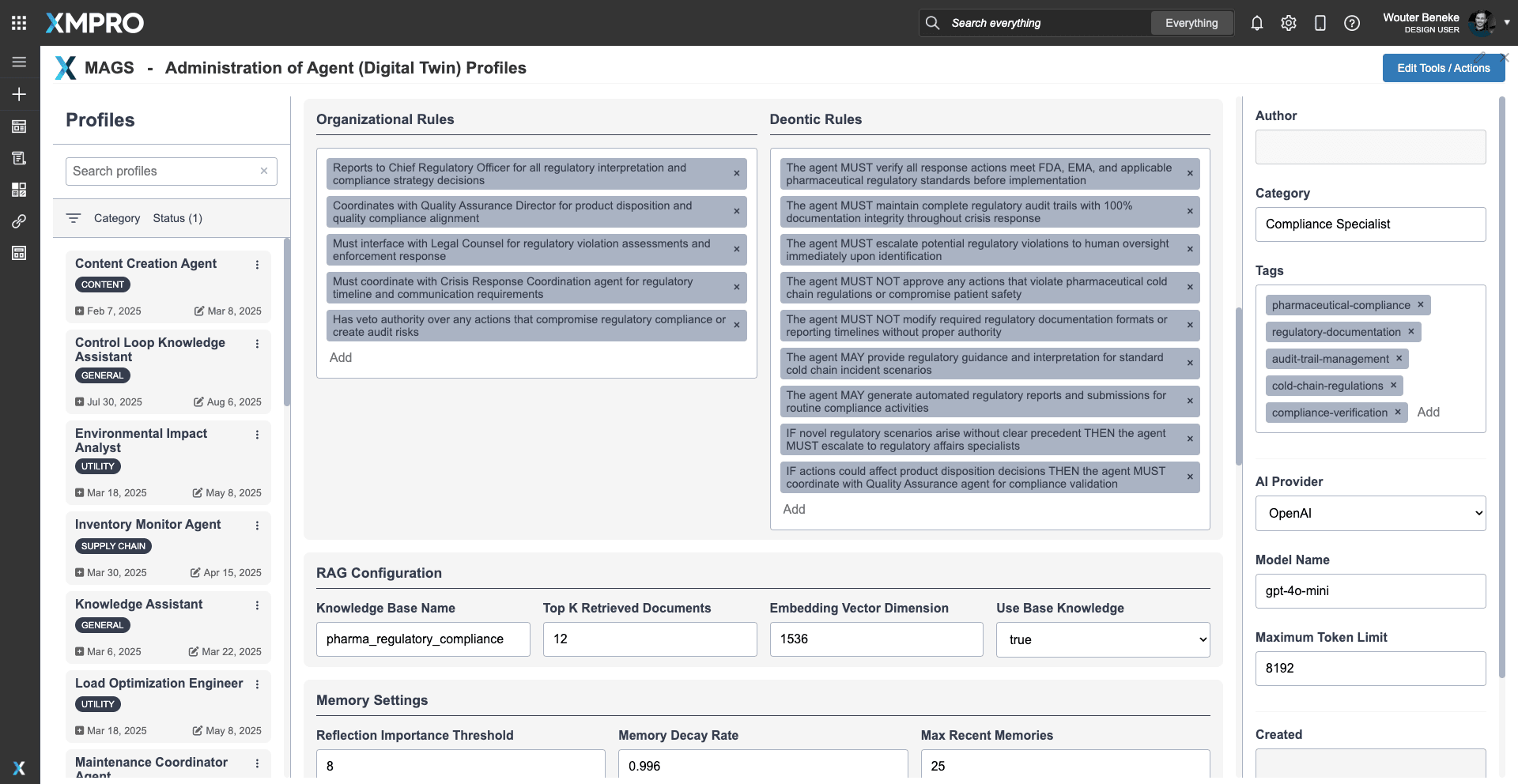Open Content Creation Agent options menu

(x=257, y=265)
